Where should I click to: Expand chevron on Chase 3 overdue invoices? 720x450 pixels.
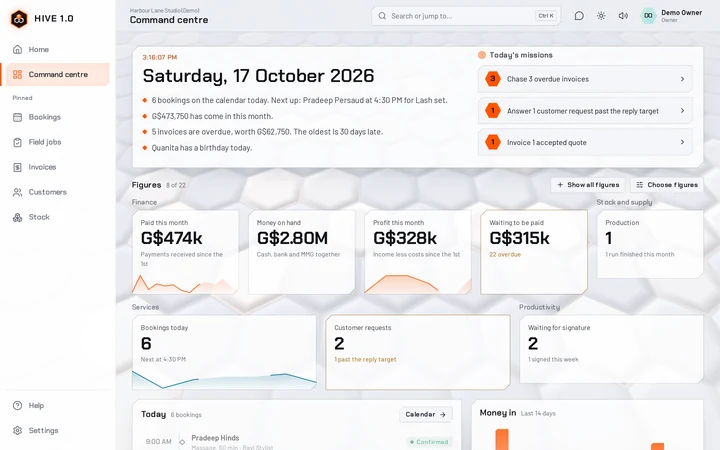pyautogui.click(x=682, y=79)
